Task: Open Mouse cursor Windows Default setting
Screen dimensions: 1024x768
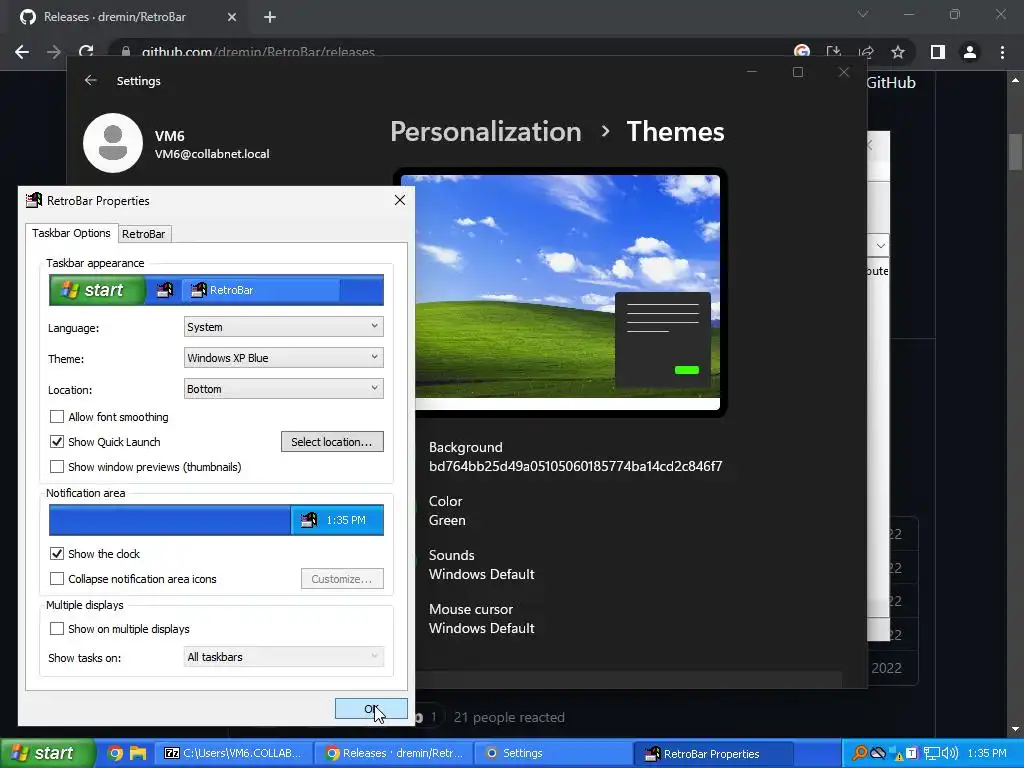Action: [481, 619]
